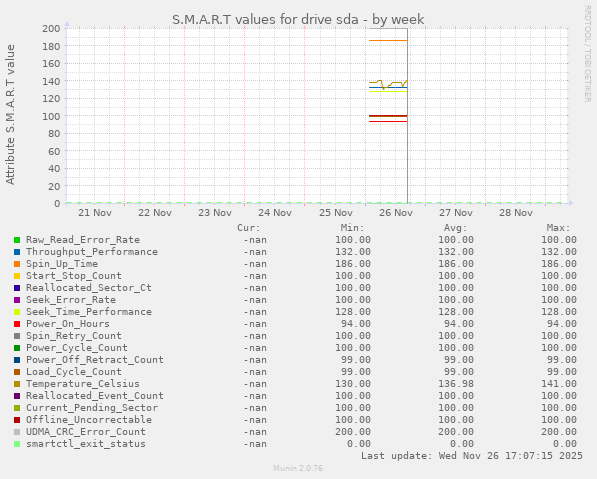Image resolution: width=597 pixels, height=479 pixels.
Task: Click the green Raw_Read_Error_Rate legend swatch
Action: (x=17, y=240)
